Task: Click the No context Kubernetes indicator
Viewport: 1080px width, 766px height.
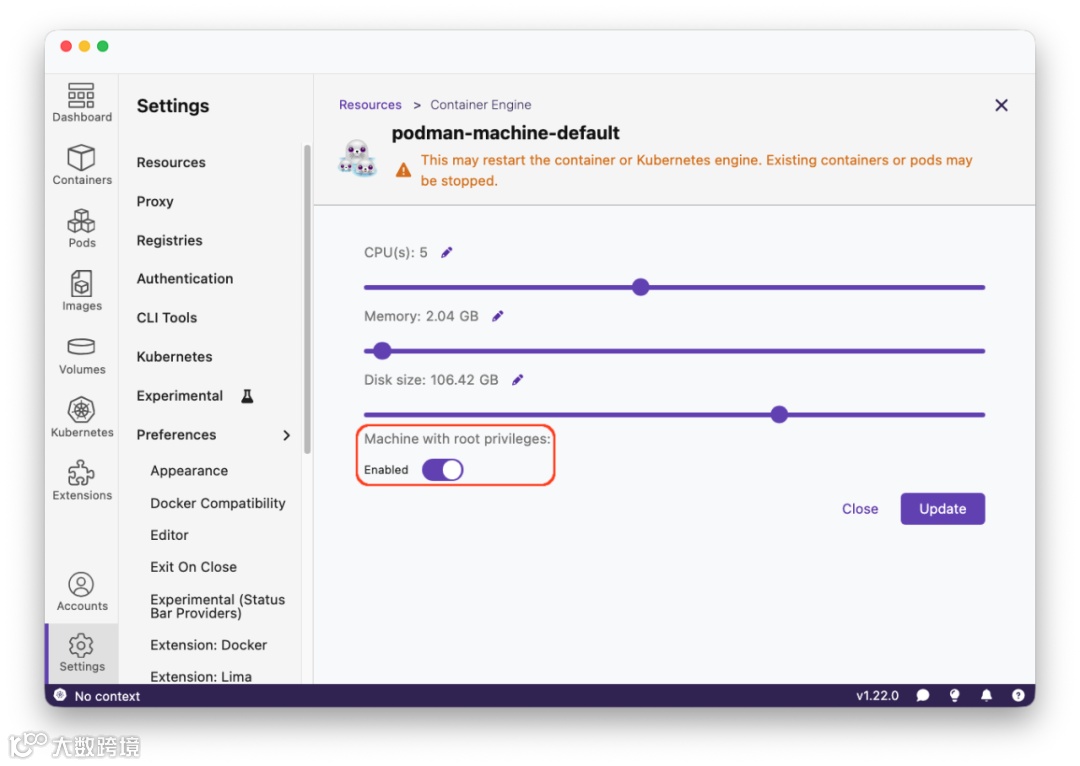Action: click(x=97, y=696)
